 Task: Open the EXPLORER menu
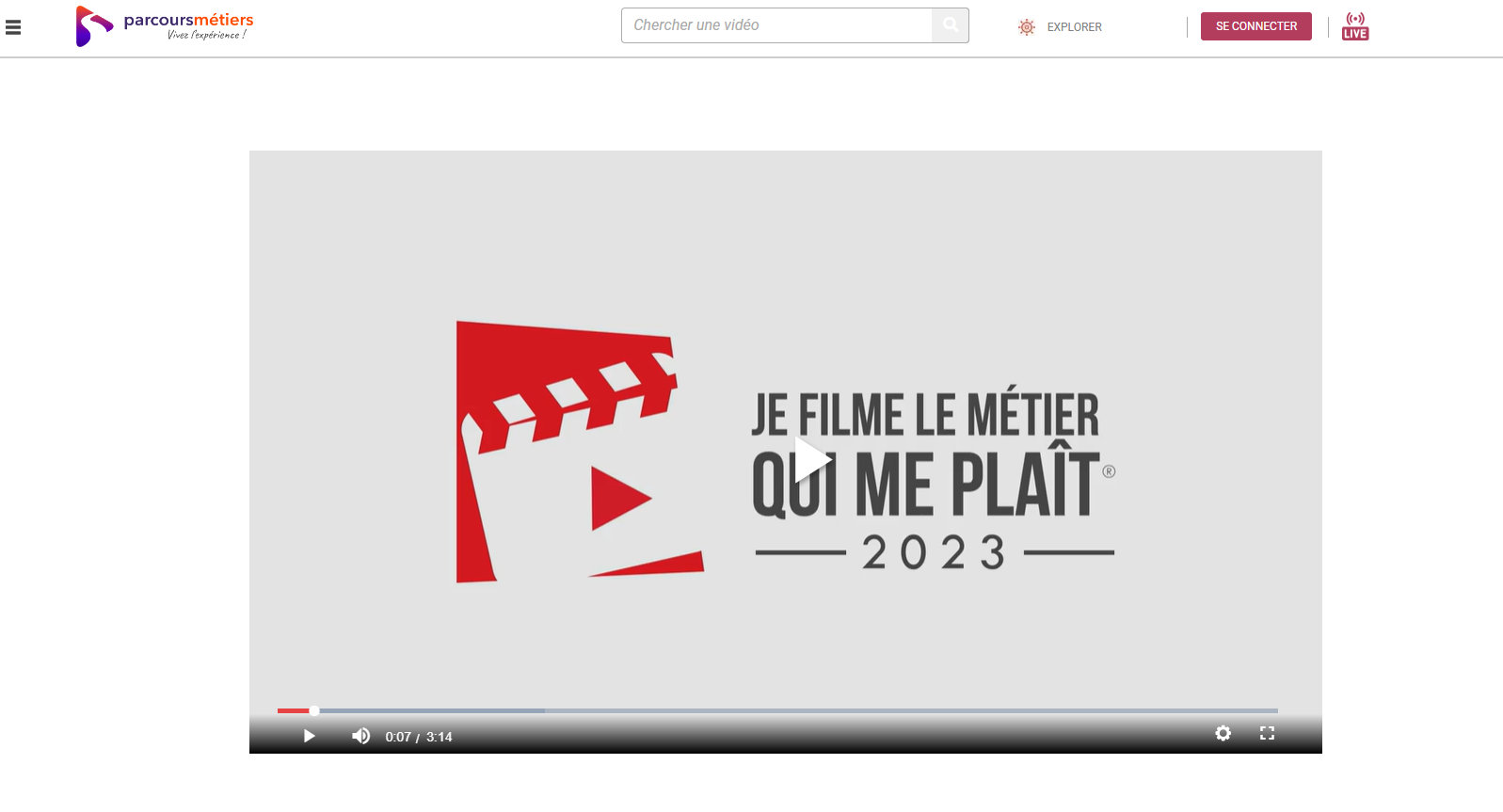[x=1074, y=27]
